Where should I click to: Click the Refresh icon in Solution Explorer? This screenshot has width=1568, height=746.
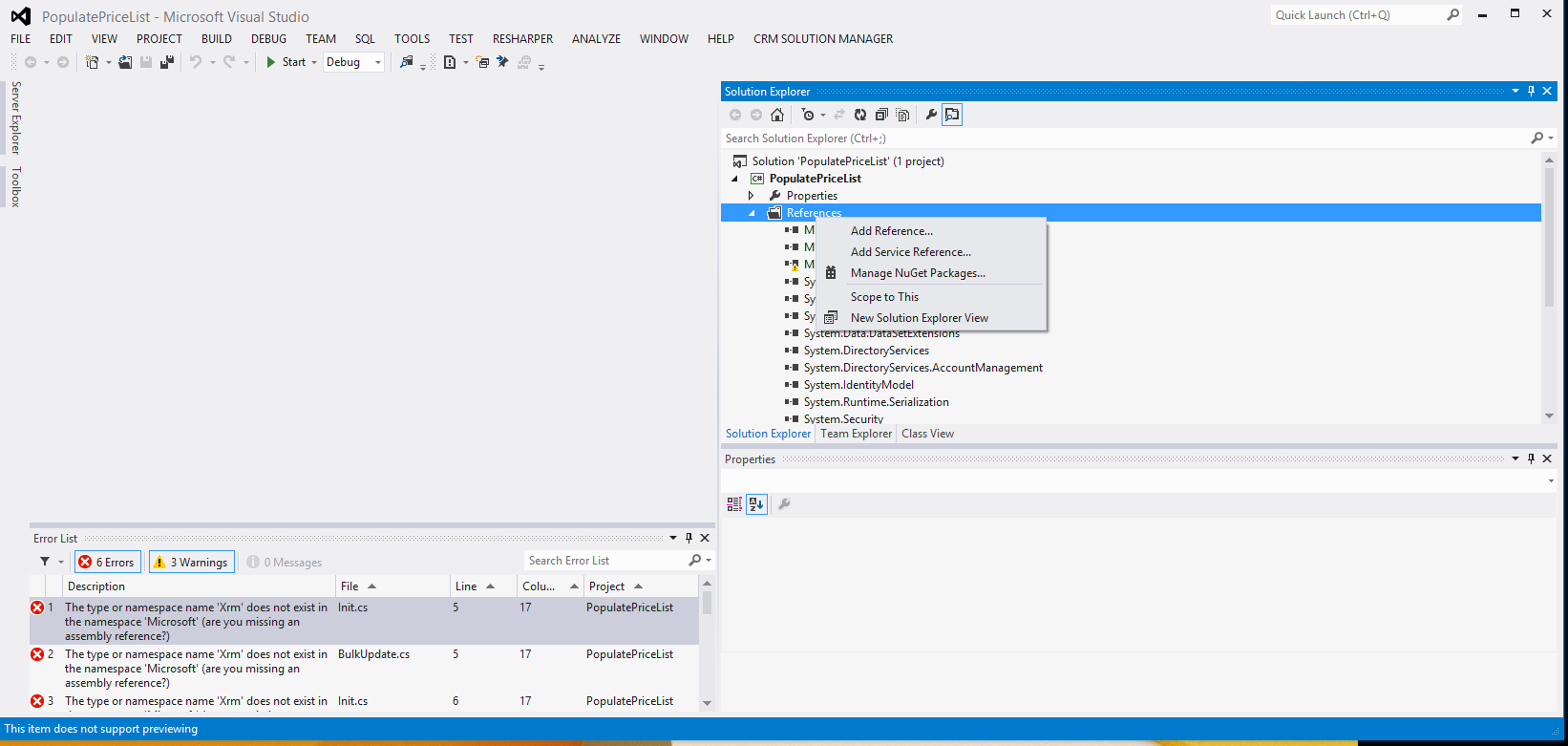(x=860, y=115)
